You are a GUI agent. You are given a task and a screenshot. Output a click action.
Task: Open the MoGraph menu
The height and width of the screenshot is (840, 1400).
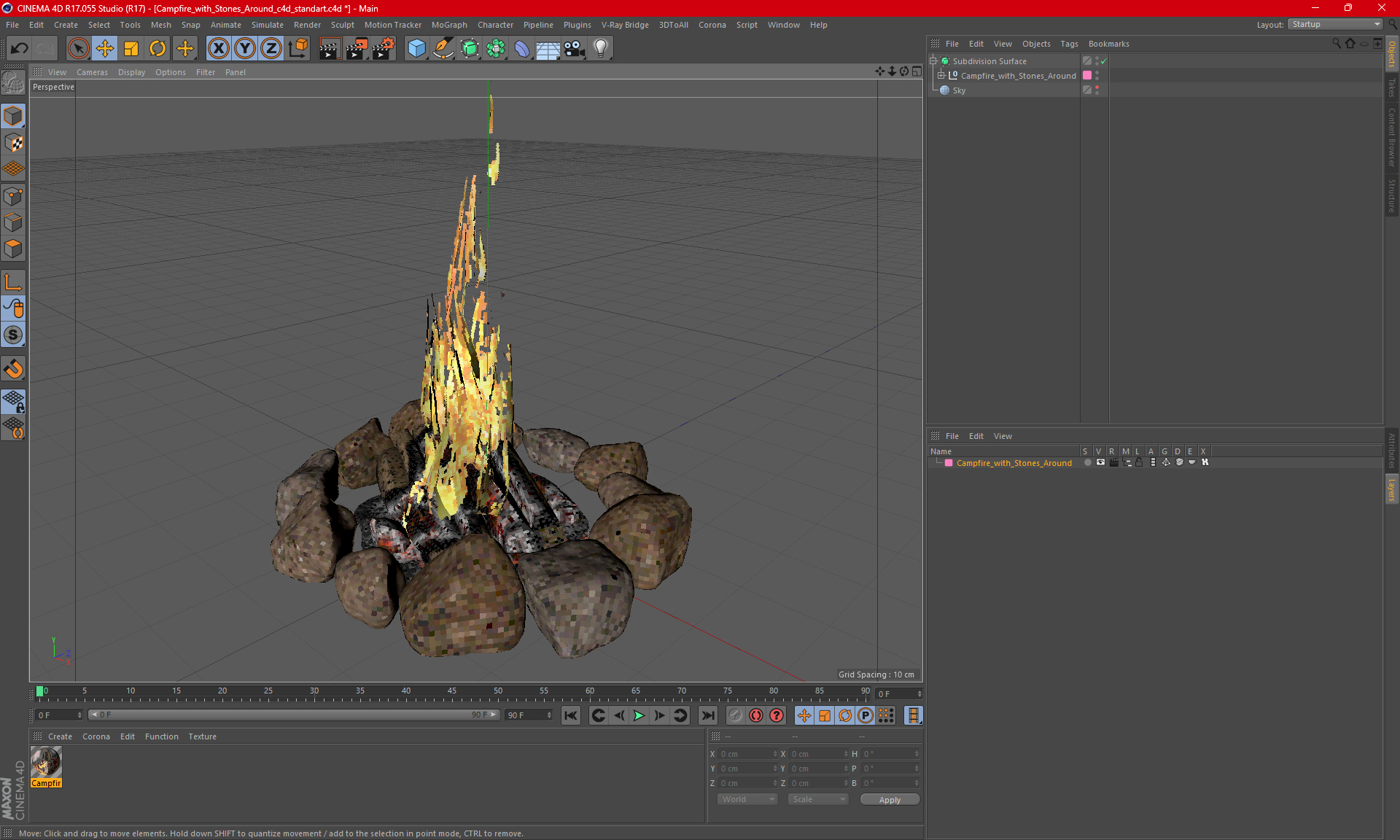pyautogui.click(x=449, y=25)
